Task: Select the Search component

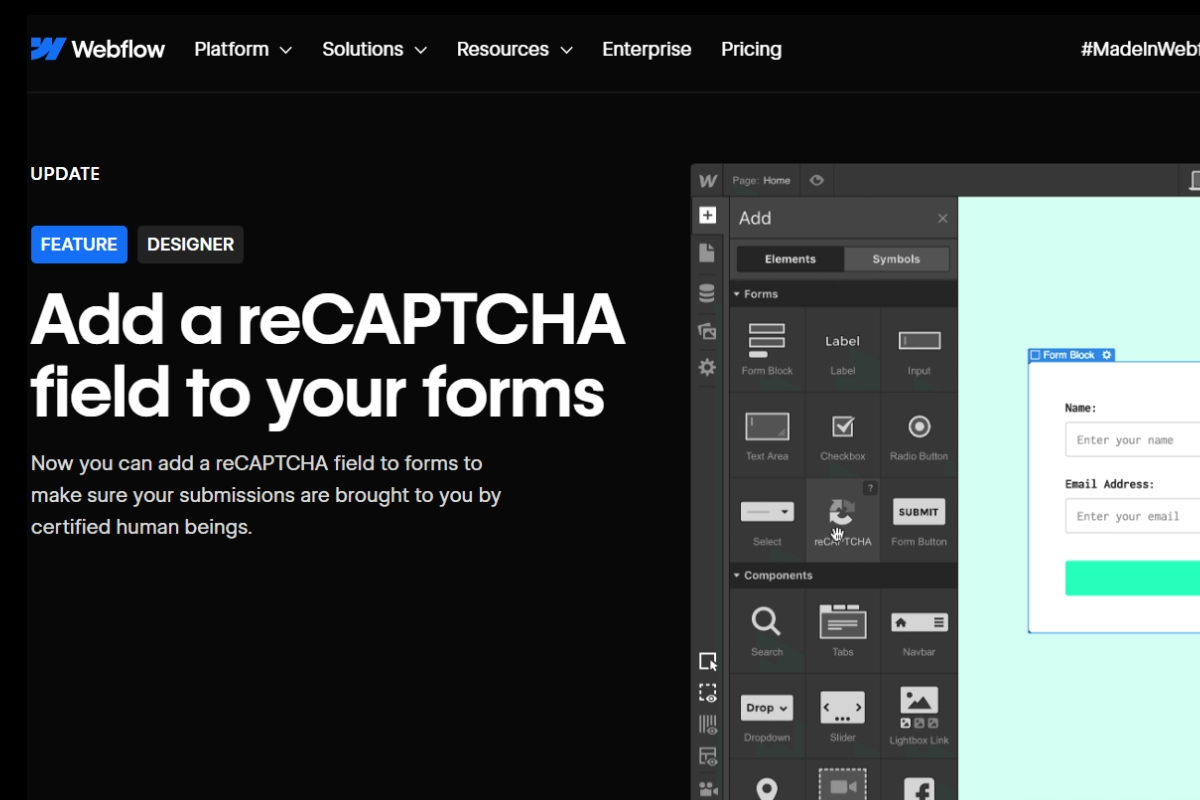Action: pyautogui.click(x=767, y=630)
